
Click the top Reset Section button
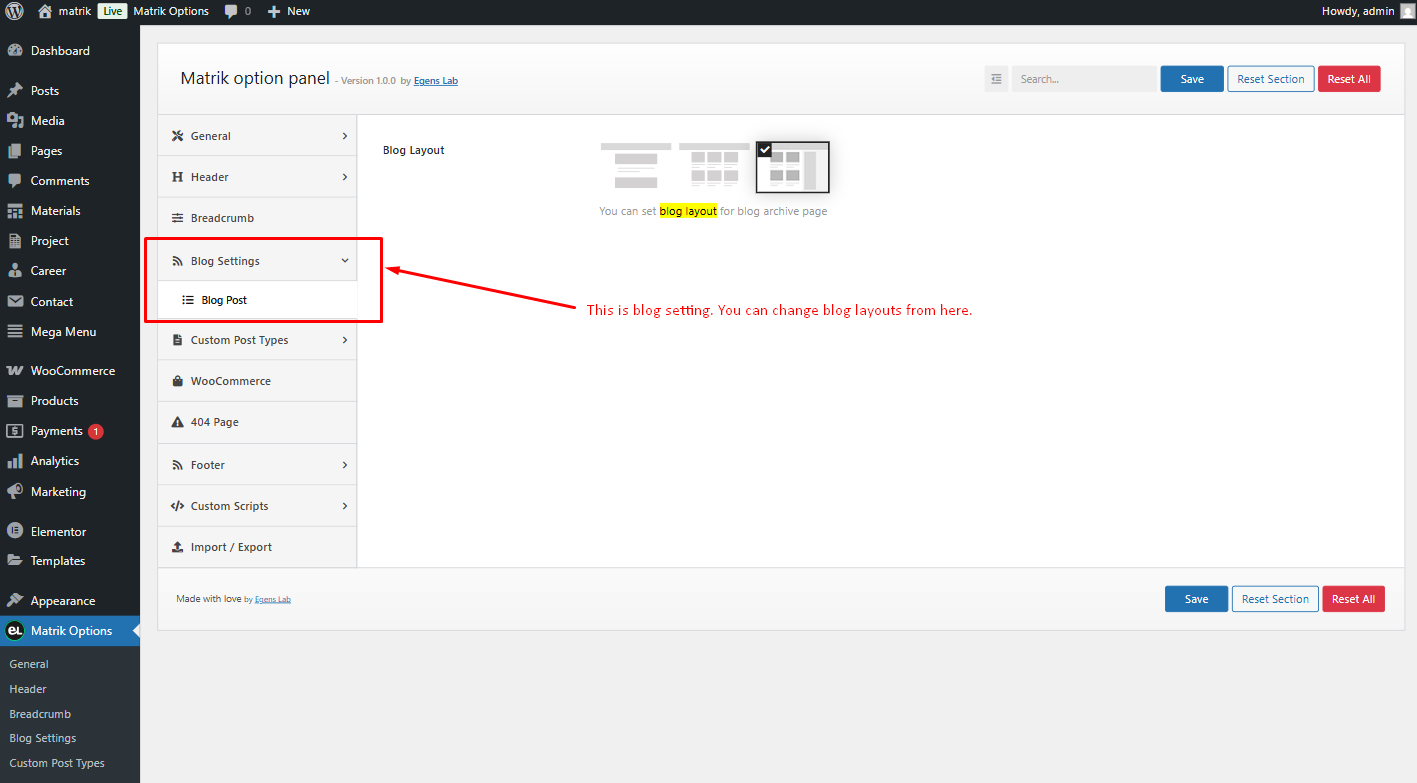pos(1271,79)
